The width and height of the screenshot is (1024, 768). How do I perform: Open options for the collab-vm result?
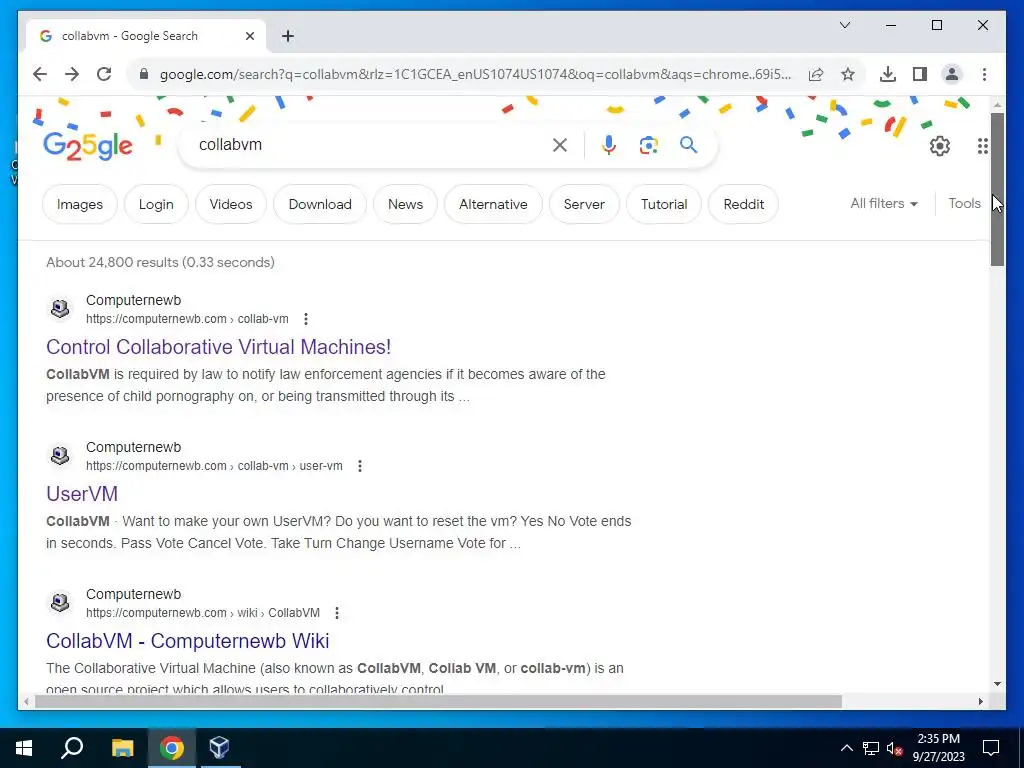[306, 319]
